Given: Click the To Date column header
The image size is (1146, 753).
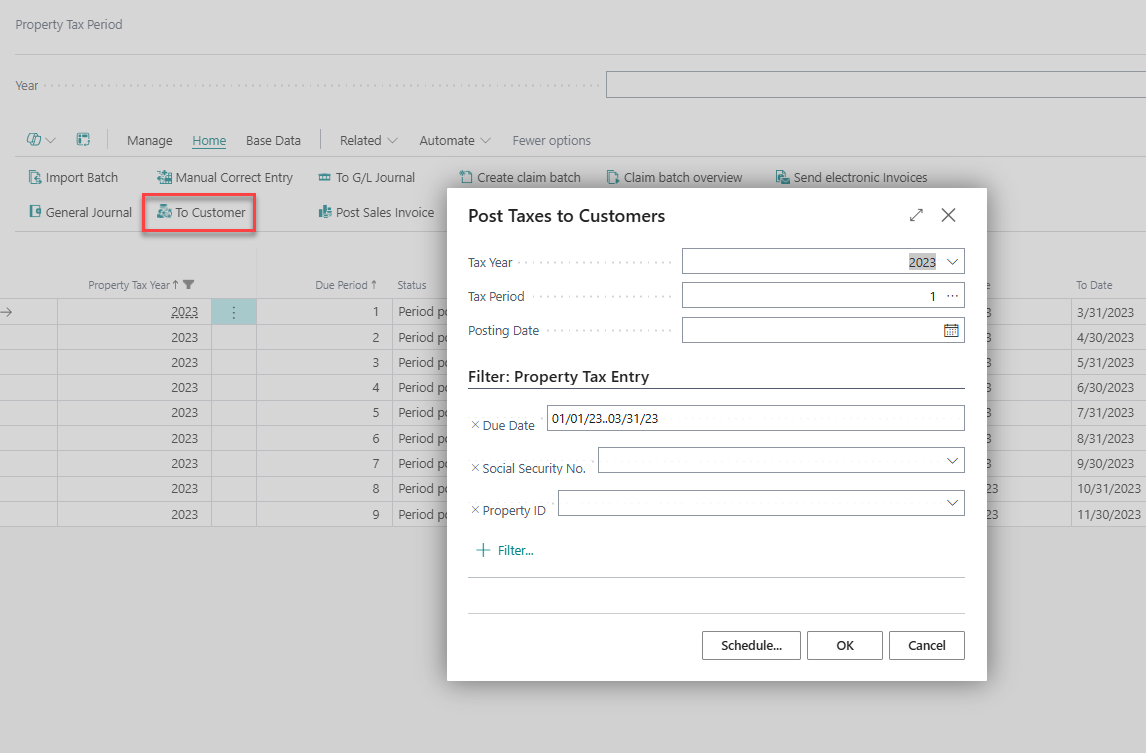Looking at the screenshot, I should [x=1094, y=285].
